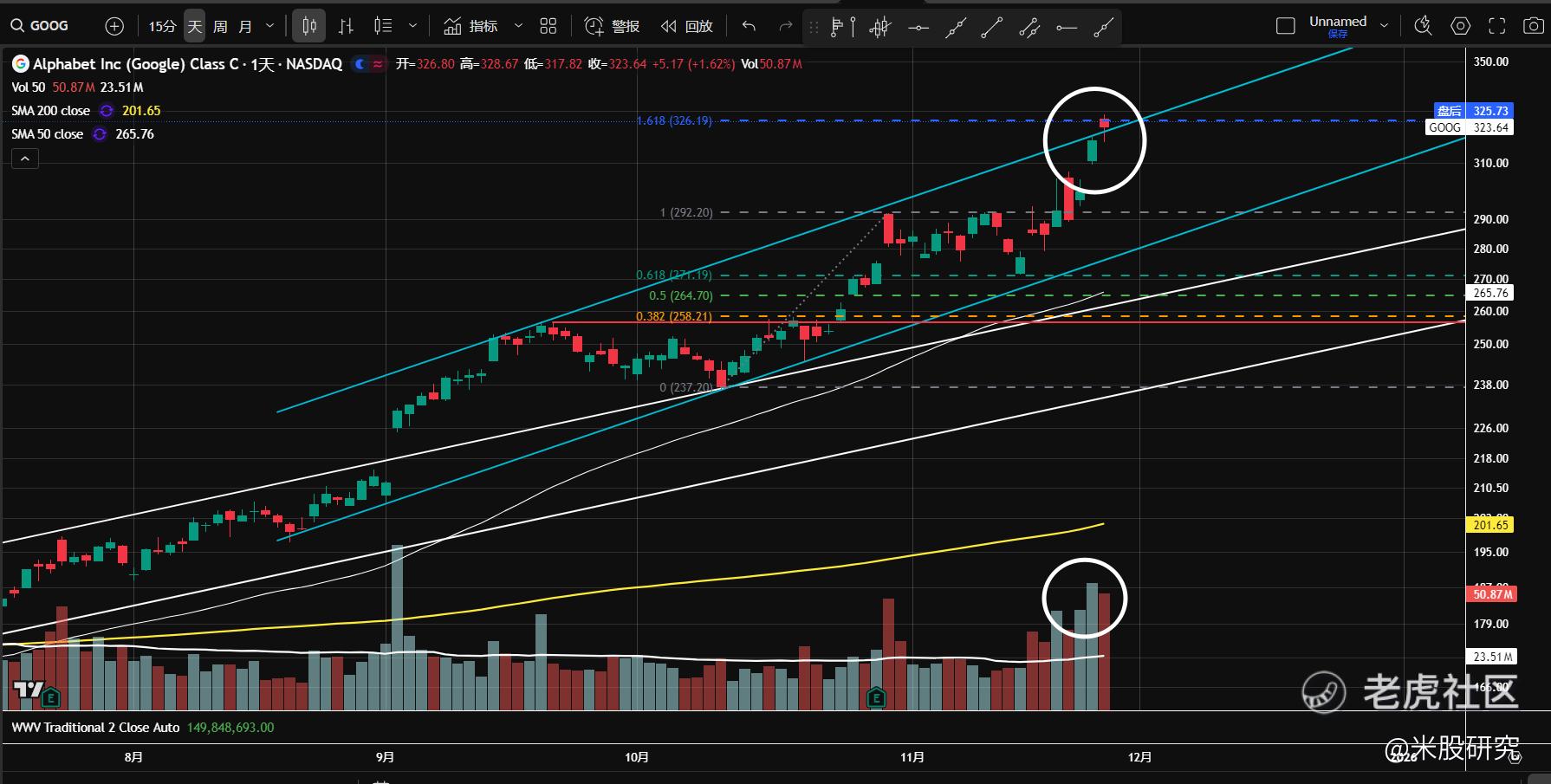Click the 350.00 label on the price scale
Viewport: 1551px width, 784px height.
[x=1490, y=62]
